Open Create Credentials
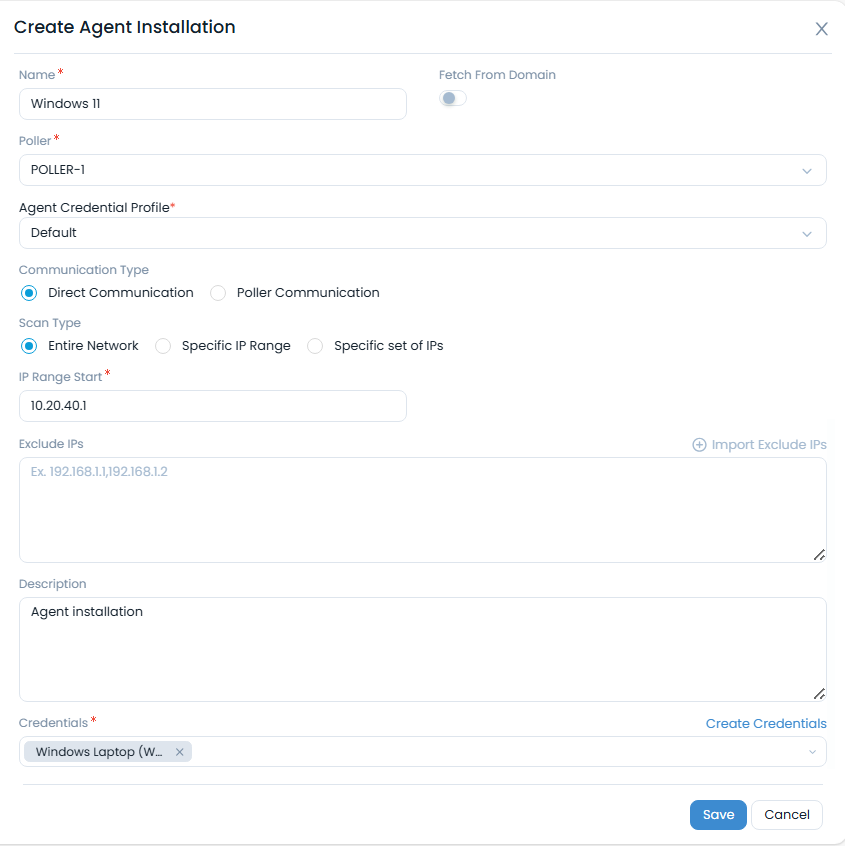This screenshot has height=846, width=845. [766, 723]
